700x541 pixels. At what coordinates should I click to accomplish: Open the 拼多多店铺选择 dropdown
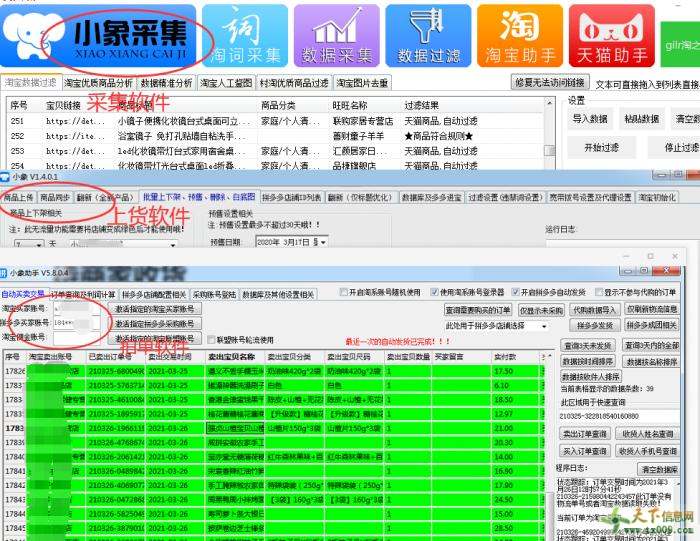[x=544, y=326]
